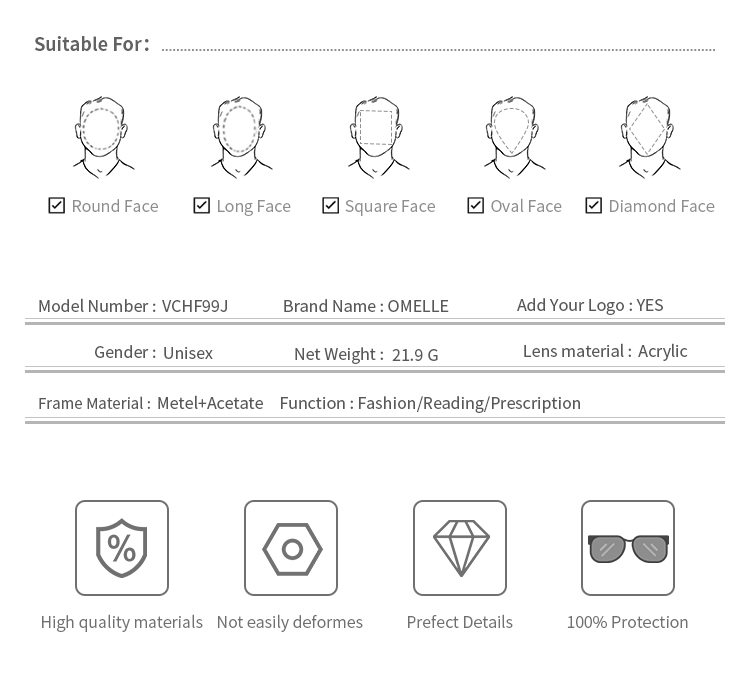Toggle the Square Face checkbox

[x=331, y=205]
